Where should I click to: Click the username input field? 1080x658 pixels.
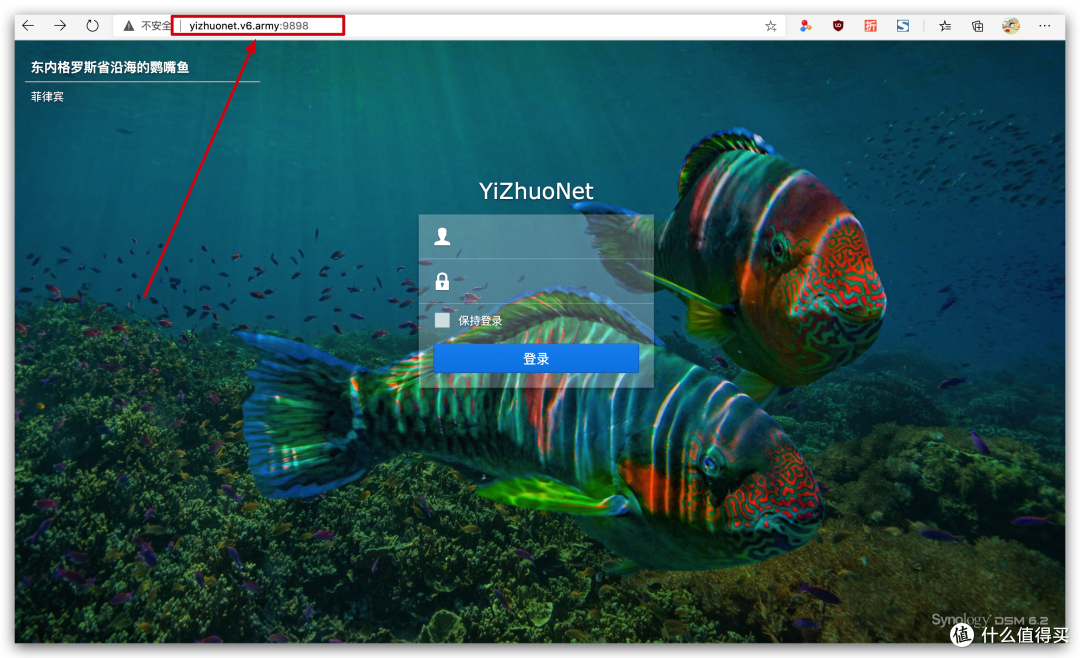pyautogui.click(x=536, y=236)
